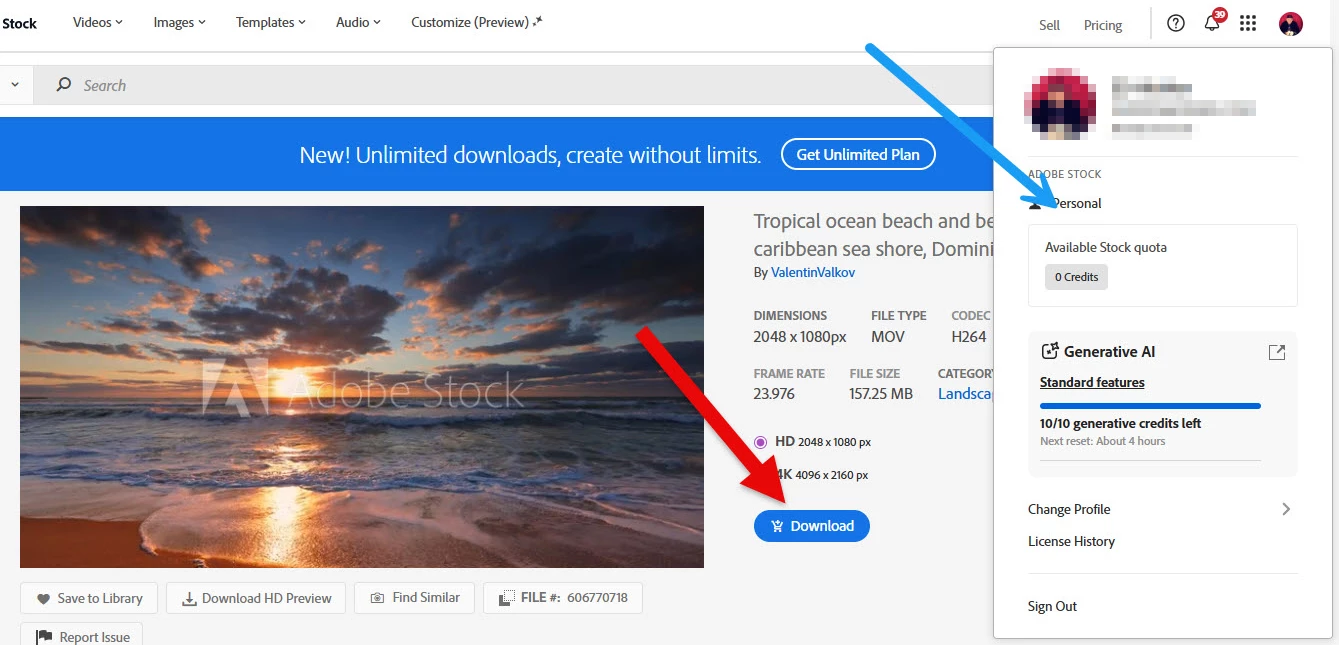Click Download HD Preview button
The width and height of the screenshot is (1339, 645).
pyautogui.click(x=256, y=598)
